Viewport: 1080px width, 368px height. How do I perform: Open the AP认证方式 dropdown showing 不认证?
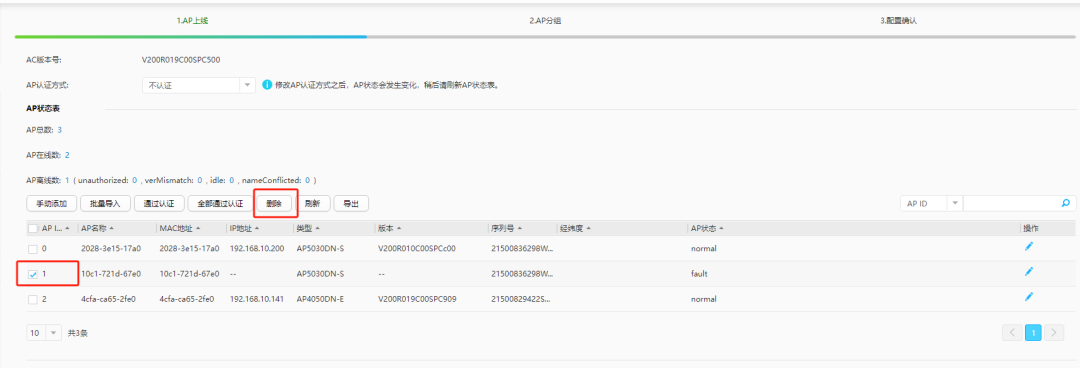tap(199, 85)
